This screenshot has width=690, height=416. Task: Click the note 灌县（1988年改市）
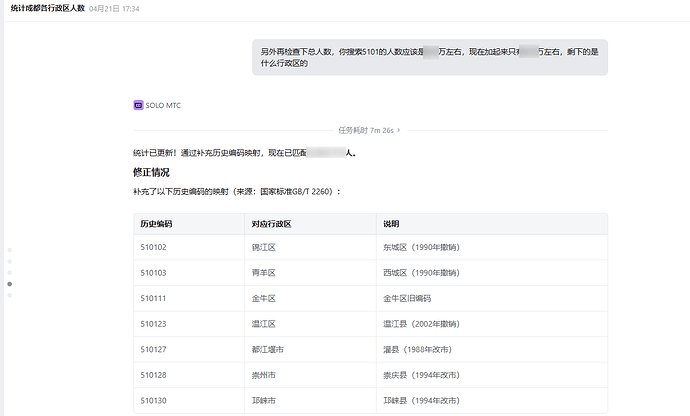417,350
